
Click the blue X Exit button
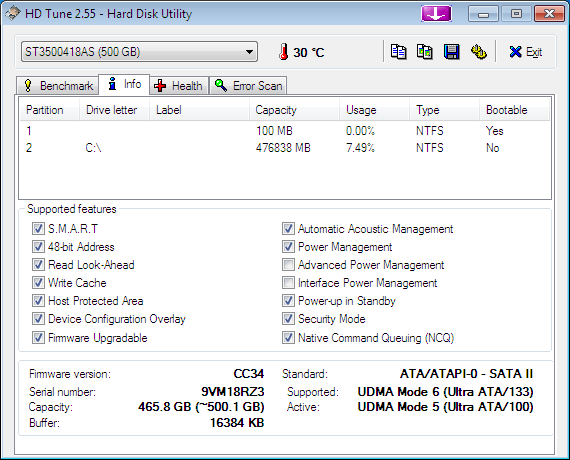point(526,52)
